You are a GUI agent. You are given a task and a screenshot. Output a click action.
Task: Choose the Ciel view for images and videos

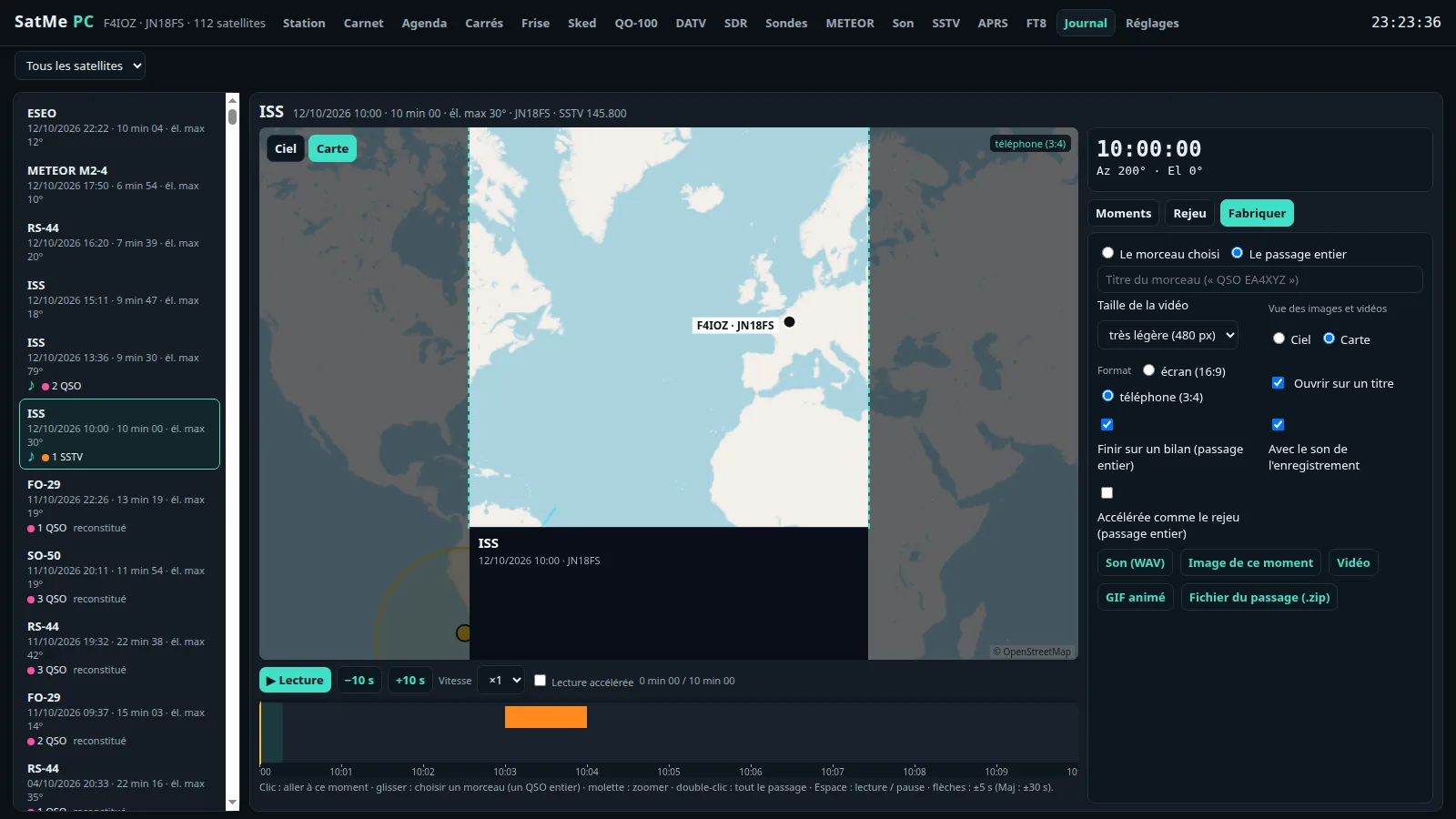[x=1279, y=339]
